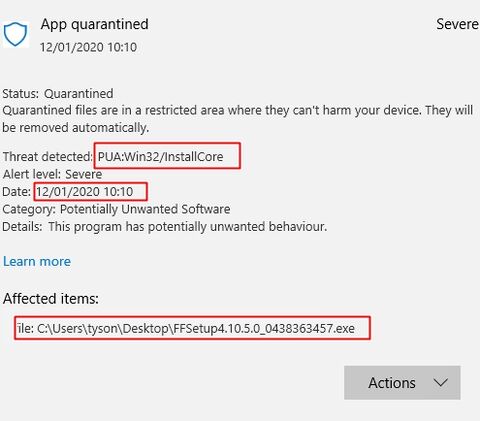Screen dimensions: 480x421
Task: Click the Threat detected label
Action: coord(48,157)
